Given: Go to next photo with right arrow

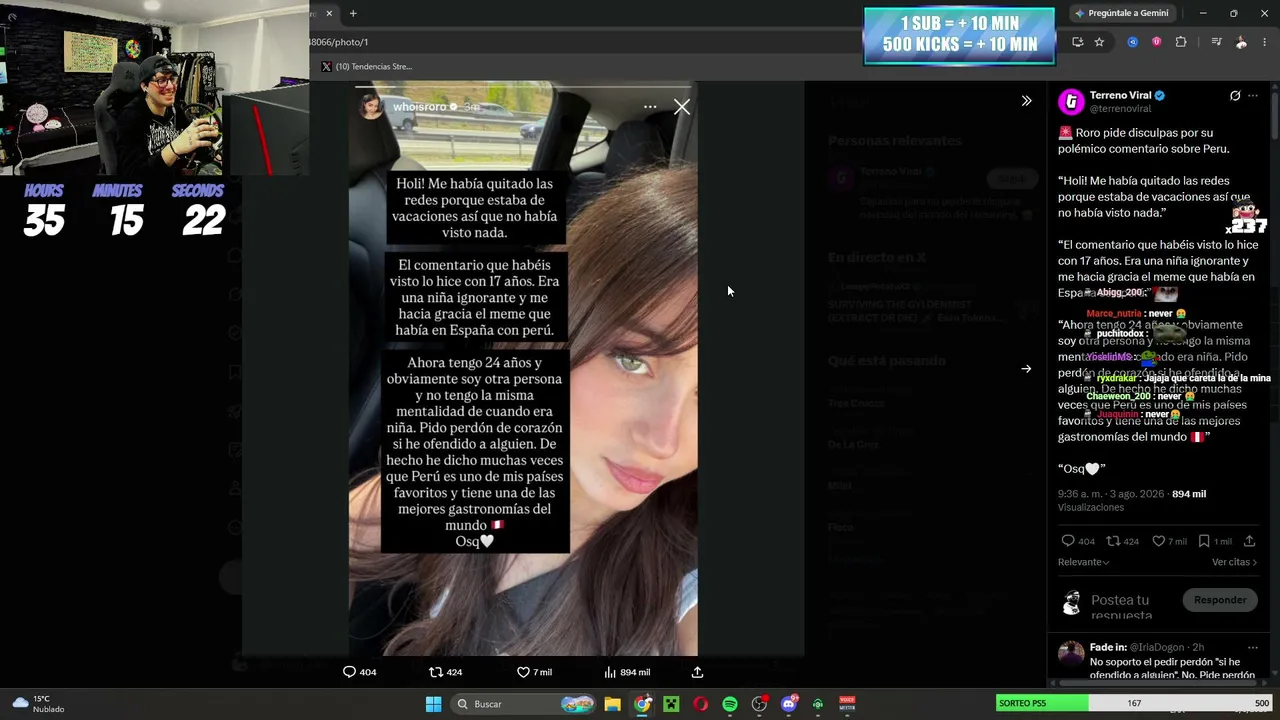Looking at the screenshot, I should [1026, 369].
